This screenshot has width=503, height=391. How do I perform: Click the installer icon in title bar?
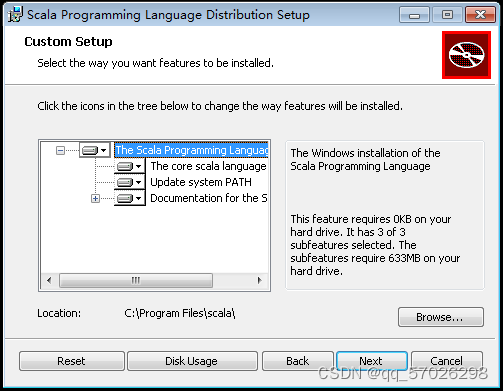(15, 14)
